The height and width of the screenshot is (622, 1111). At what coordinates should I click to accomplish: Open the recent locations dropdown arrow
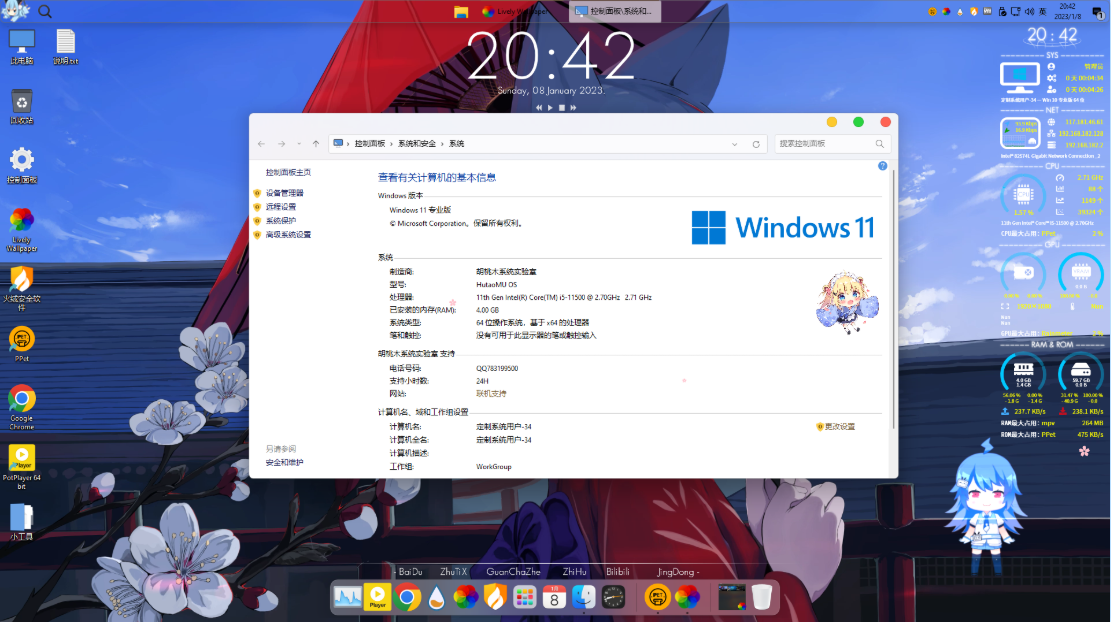click(299, 144)
